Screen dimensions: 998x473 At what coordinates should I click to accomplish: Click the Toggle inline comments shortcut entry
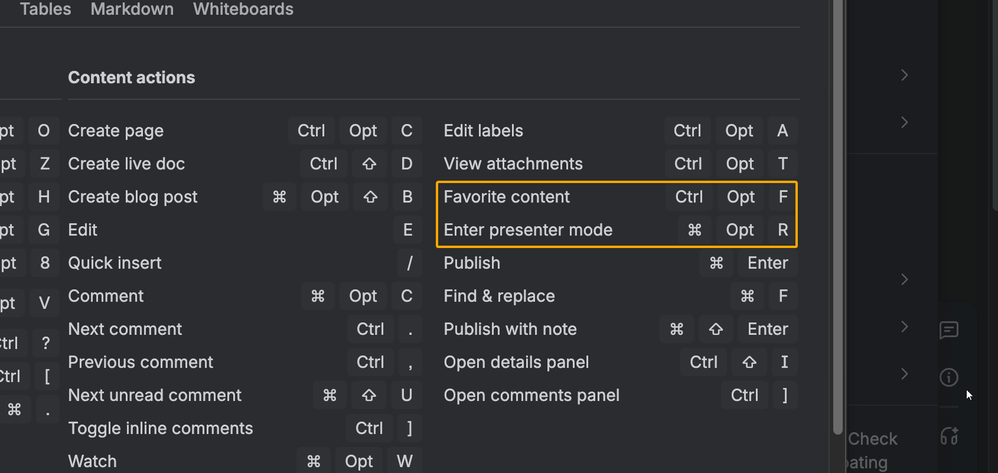[160, 428]
